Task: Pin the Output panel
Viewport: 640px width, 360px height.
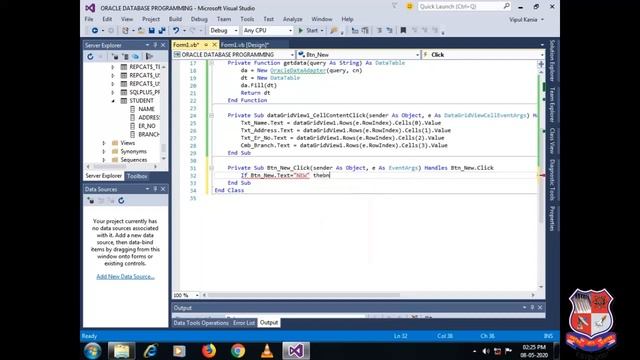Action: (x=532, y=307)
